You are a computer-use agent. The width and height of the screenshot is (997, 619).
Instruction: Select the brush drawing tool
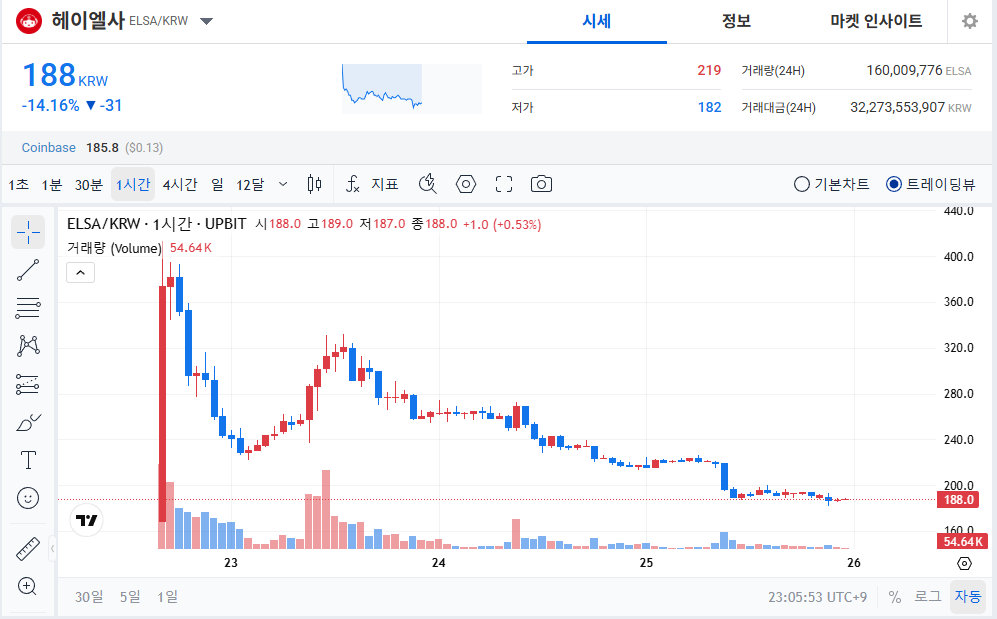click(28, 422)
